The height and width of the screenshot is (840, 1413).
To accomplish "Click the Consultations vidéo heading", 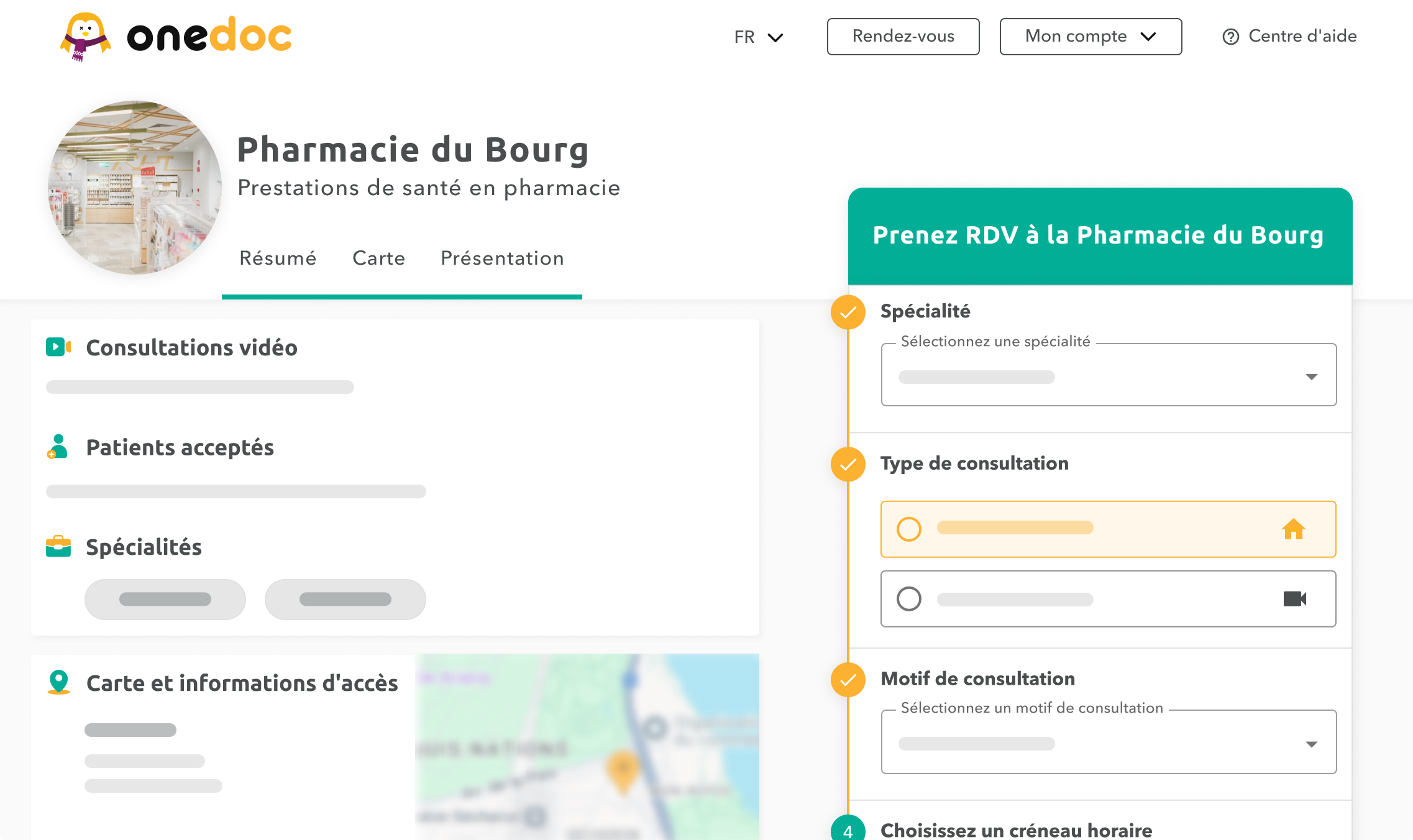I will click(192, 347).
